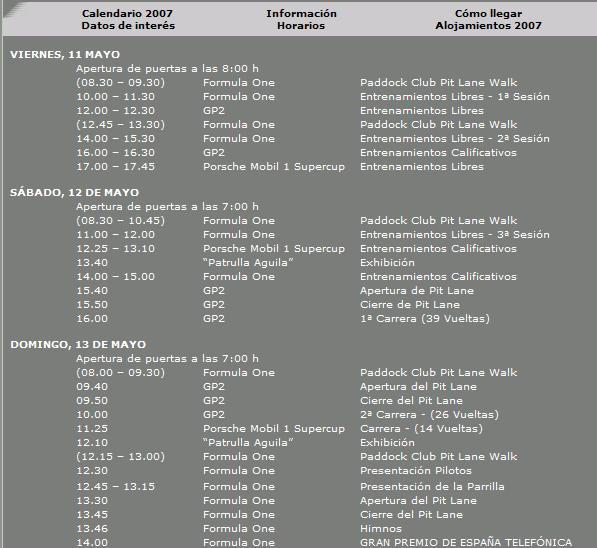
Task: Select the VIERNES, 11 MAYO heading
Action: tap(65, 54)
